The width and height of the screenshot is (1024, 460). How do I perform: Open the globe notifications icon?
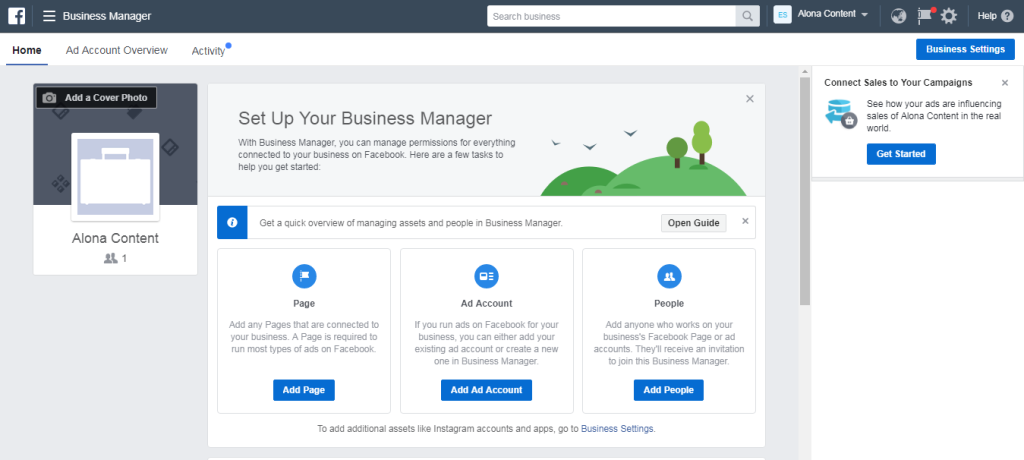coord(899,16)
